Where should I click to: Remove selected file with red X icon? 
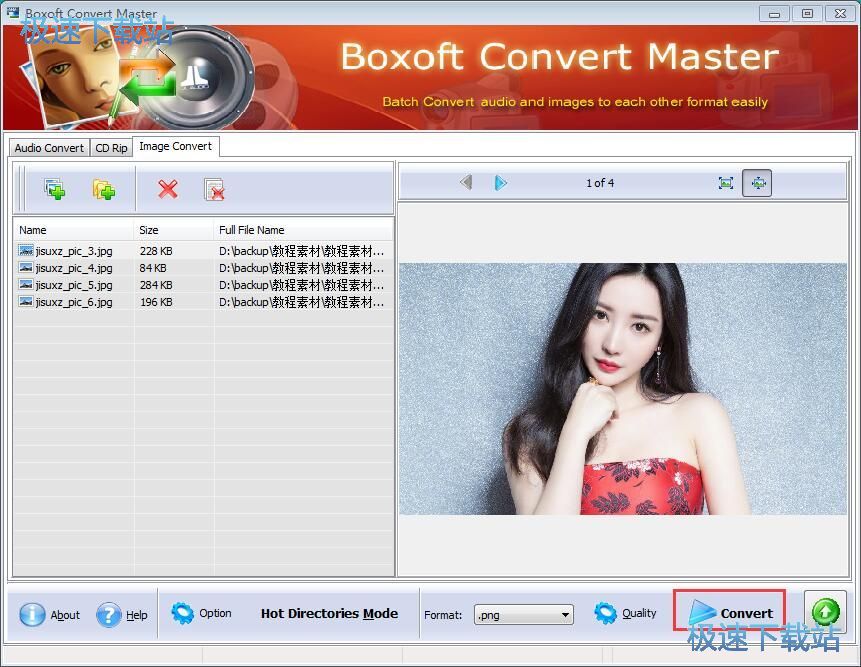point(167,189)
